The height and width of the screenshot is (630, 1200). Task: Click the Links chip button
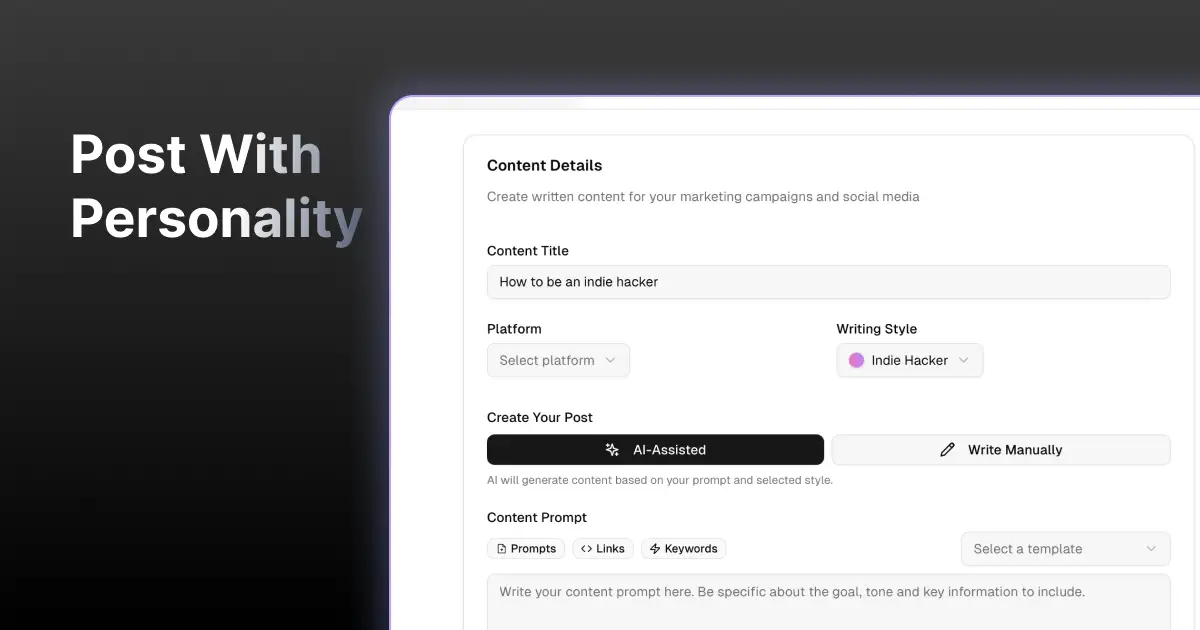point(602,549)
